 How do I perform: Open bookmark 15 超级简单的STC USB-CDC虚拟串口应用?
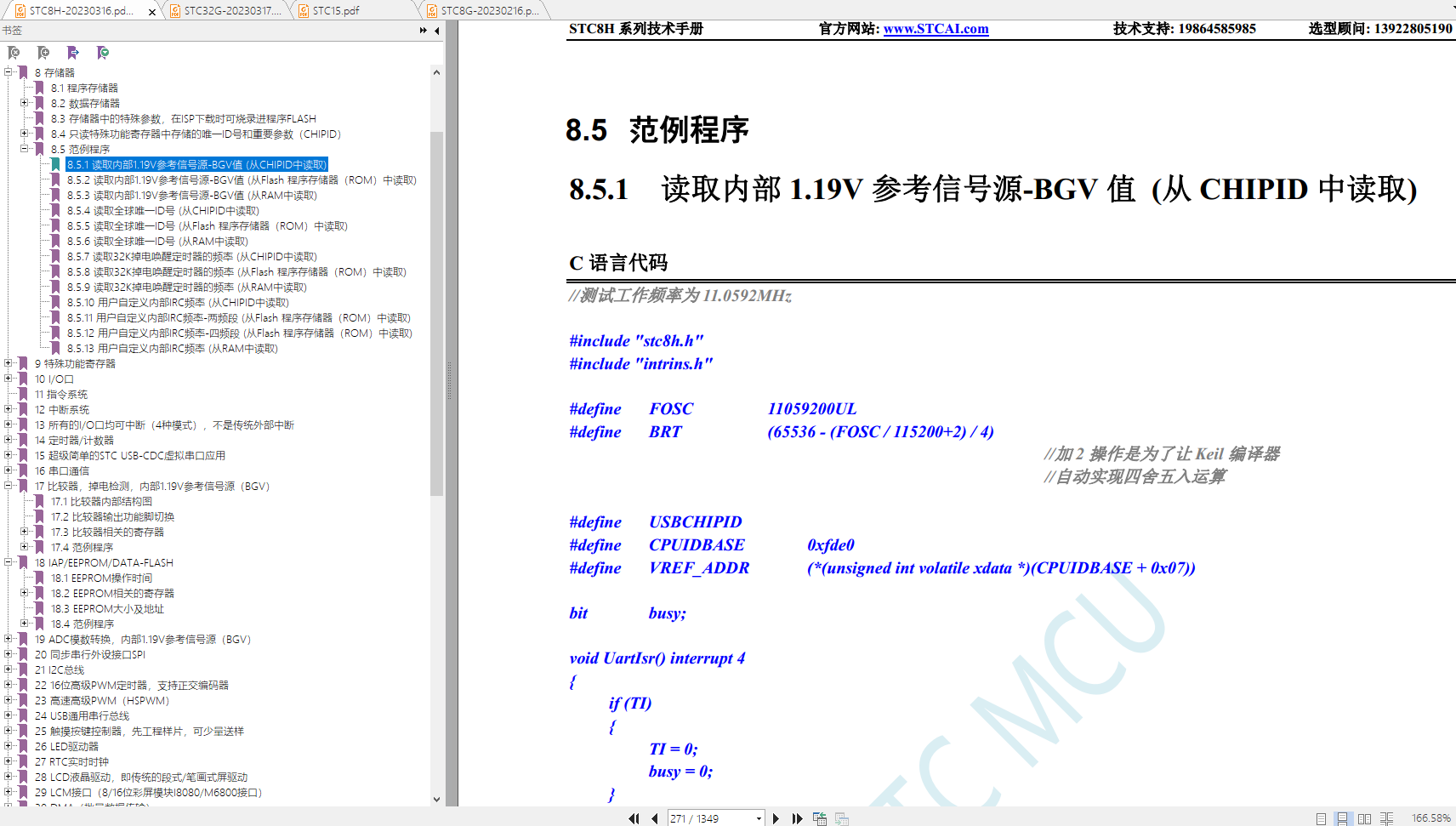tap(130, 456)
